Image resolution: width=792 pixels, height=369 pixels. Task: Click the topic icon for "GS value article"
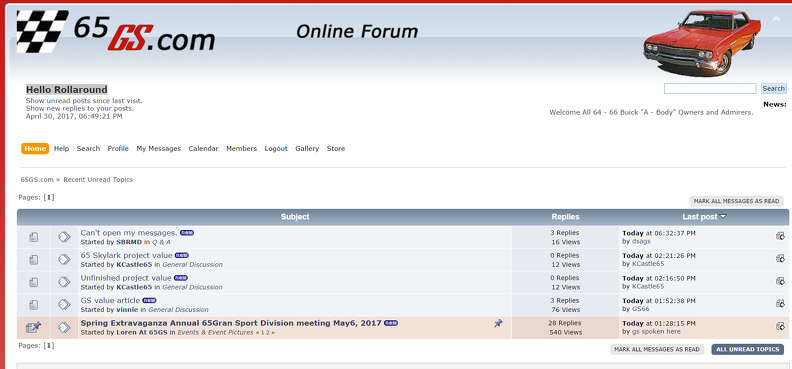[x=33, y=305]
